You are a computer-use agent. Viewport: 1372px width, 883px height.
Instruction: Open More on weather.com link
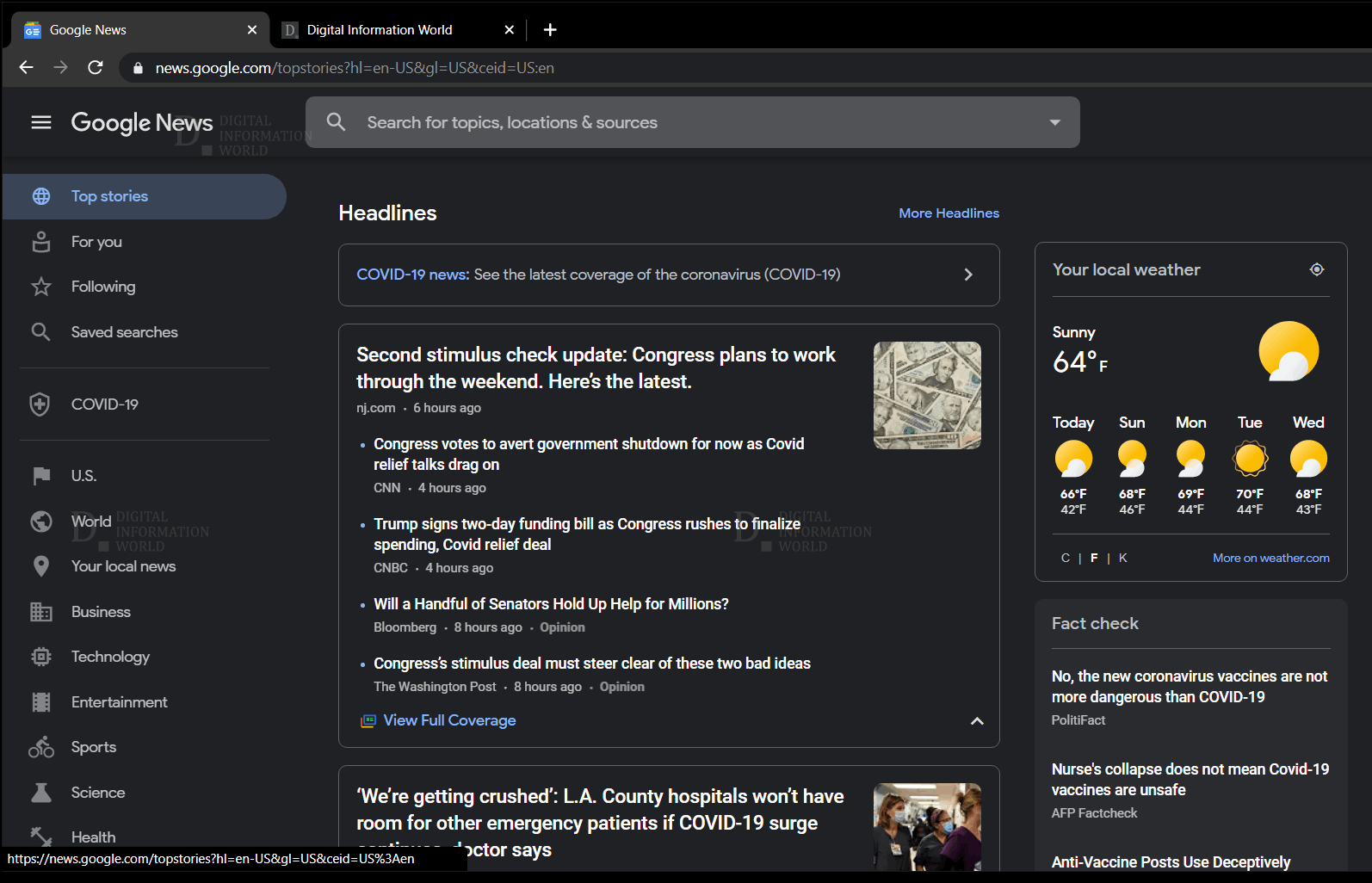(1271, 558)
